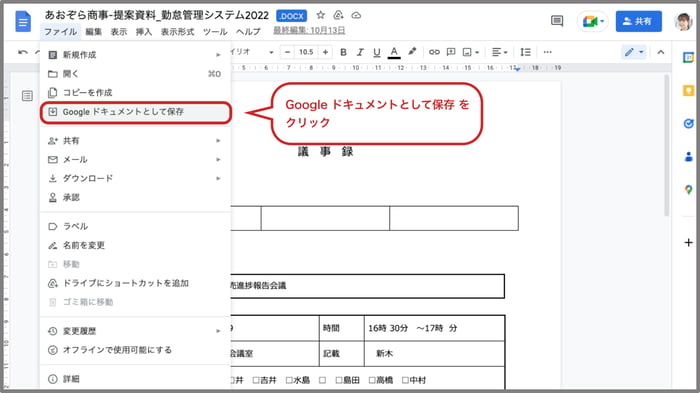The height and width of the screenshot is (393, 700).
Task: Expand the 新規作成 submenu
Action: point(135,54)
